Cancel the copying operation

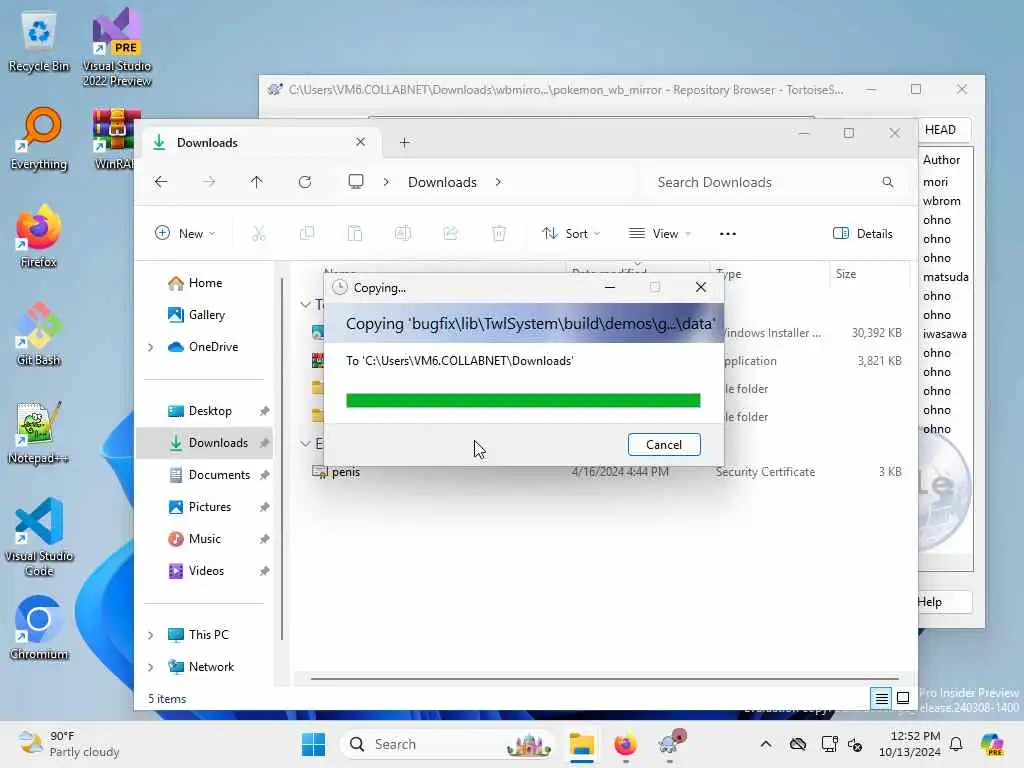664,445
